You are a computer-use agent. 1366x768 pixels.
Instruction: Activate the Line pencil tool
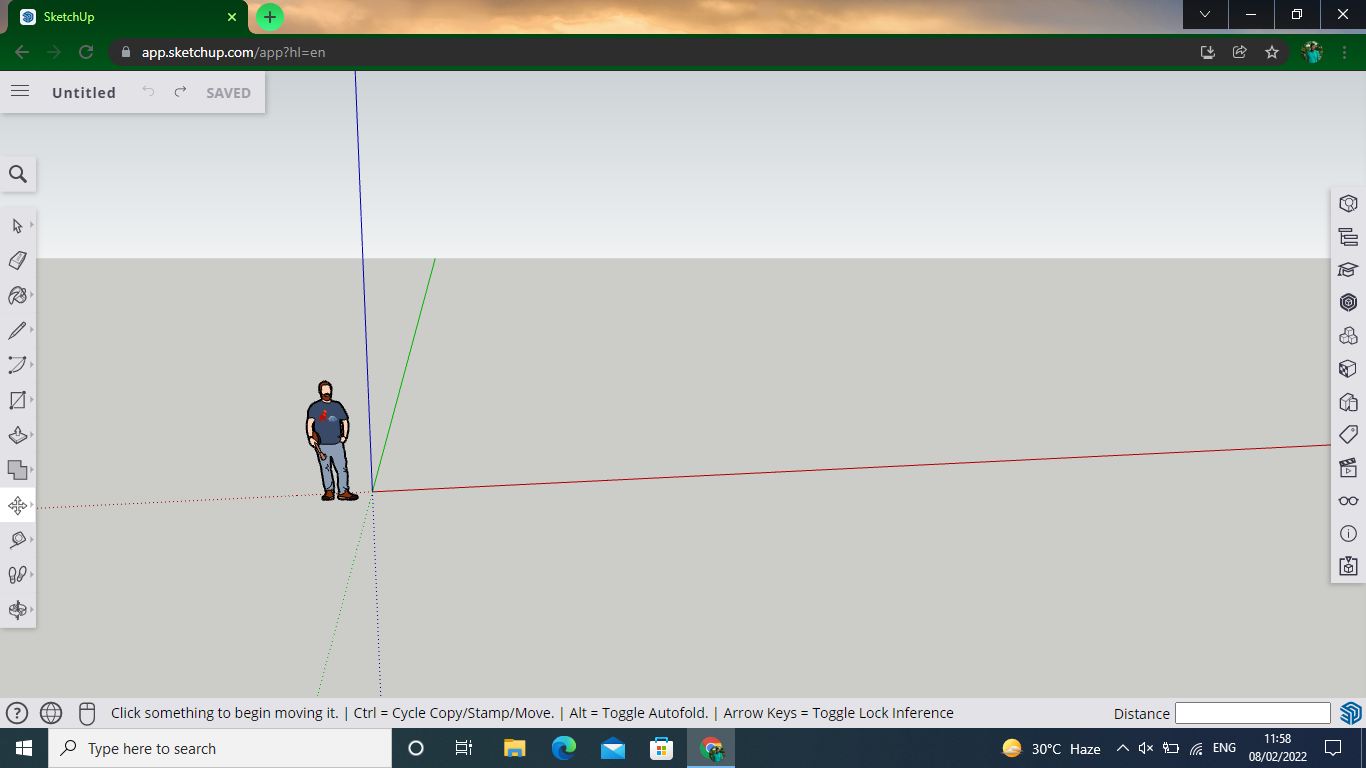point(17,330)
